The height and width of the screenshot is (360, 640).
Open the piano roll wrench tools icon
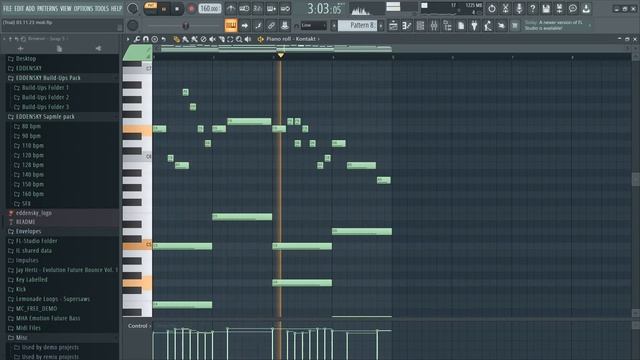pyautogui.click(x=137, y=39)
